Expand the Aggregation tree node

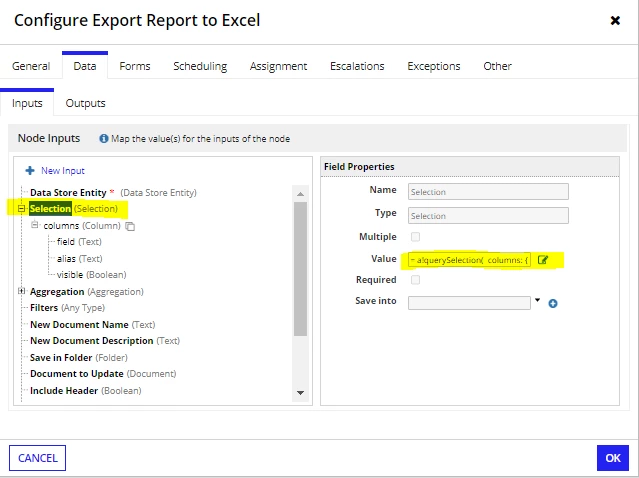click(x=21, y=291)
